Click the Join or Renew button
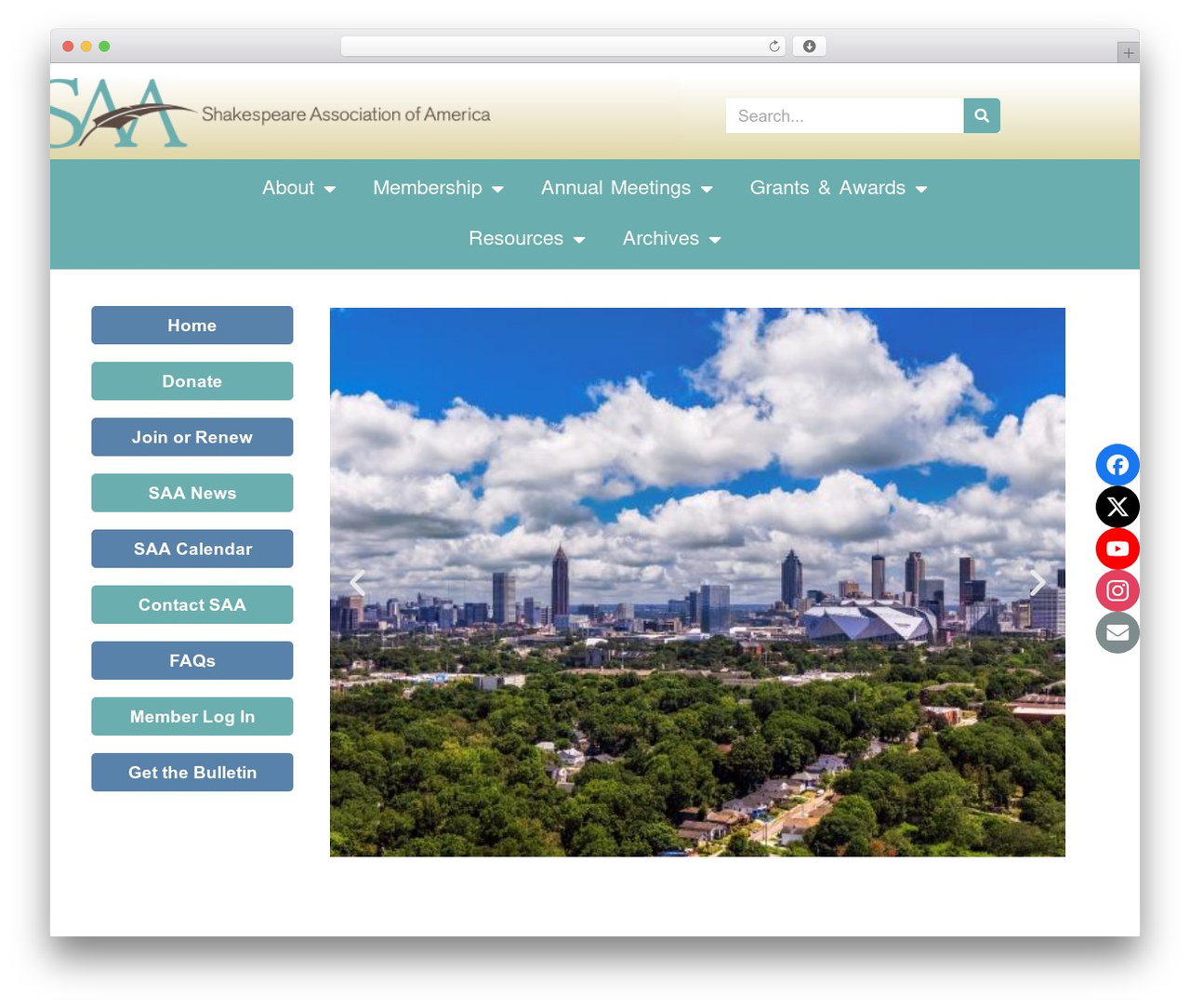 point(192,437)
